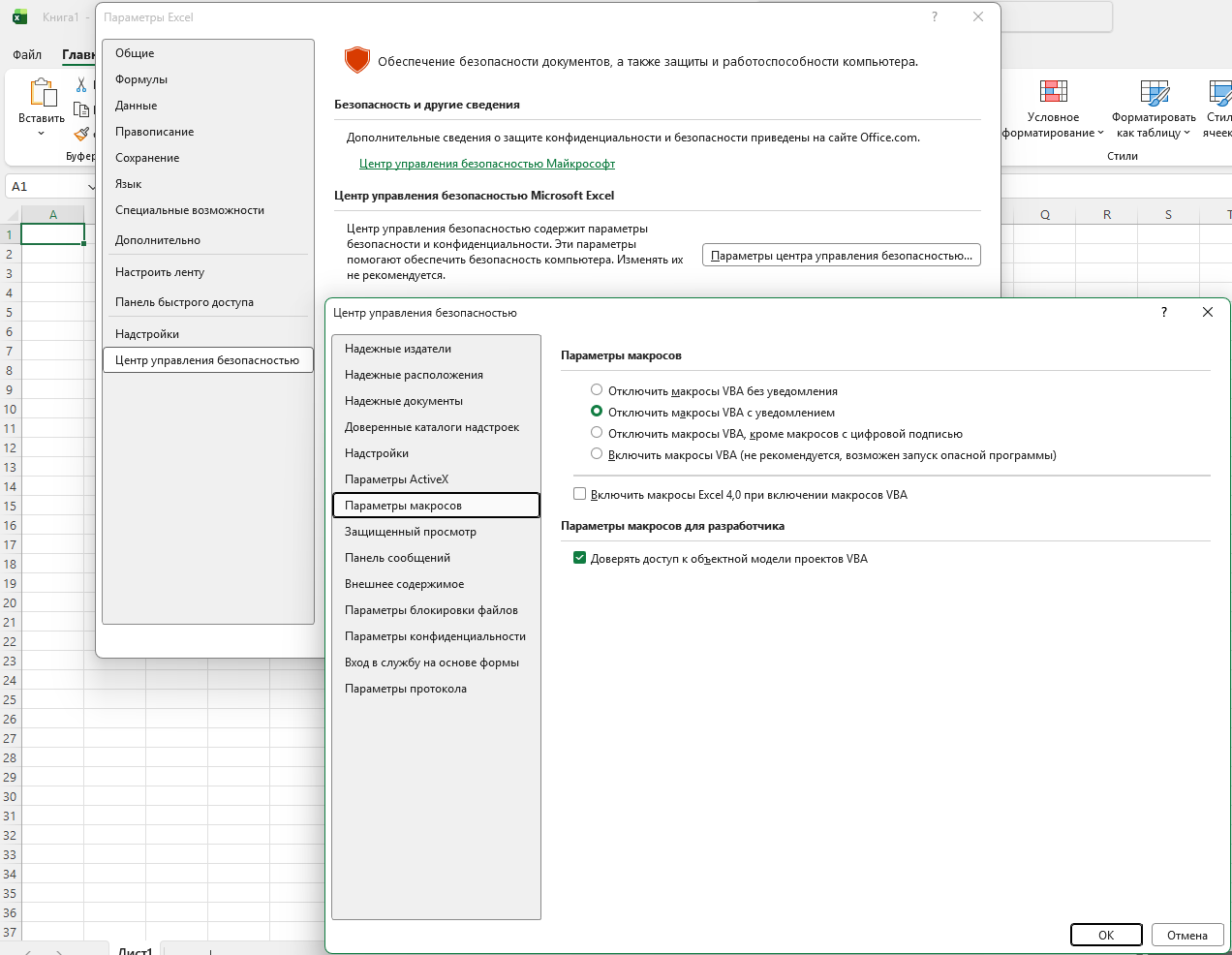Open Параметры конфиденциальности section
1232x955 pixels.
click(436, 636)
